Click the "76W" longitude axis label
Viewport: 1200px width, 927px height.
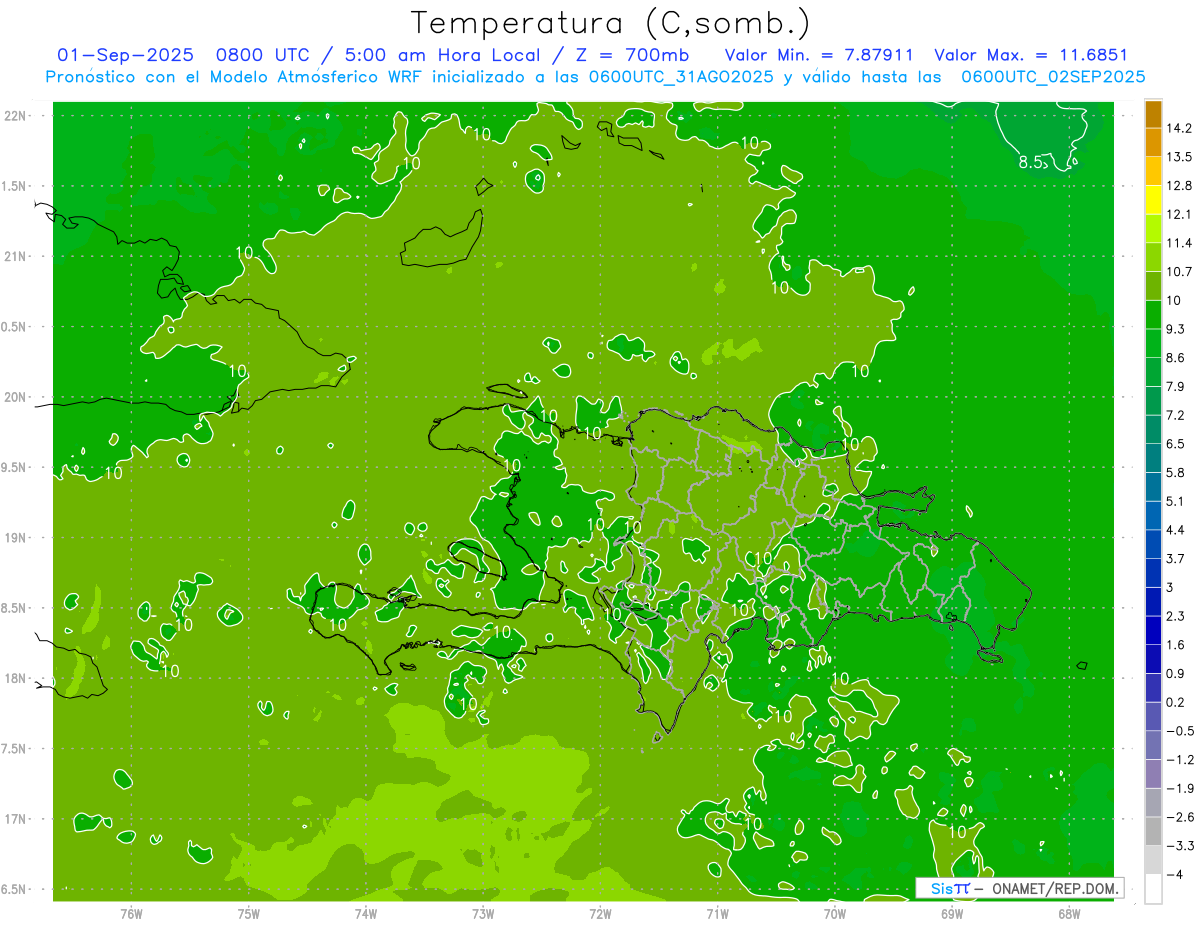[x=131, y=912]
